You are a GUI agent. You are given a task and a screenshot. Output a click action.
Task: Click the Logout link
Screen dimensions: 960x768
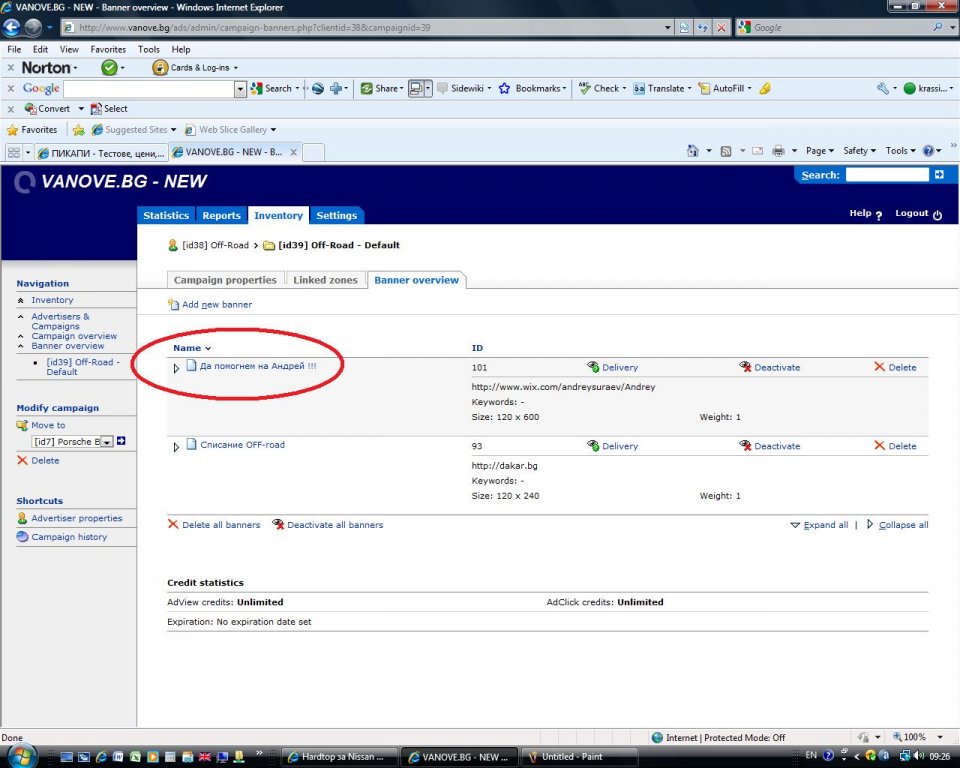click(x=911, y=213)
